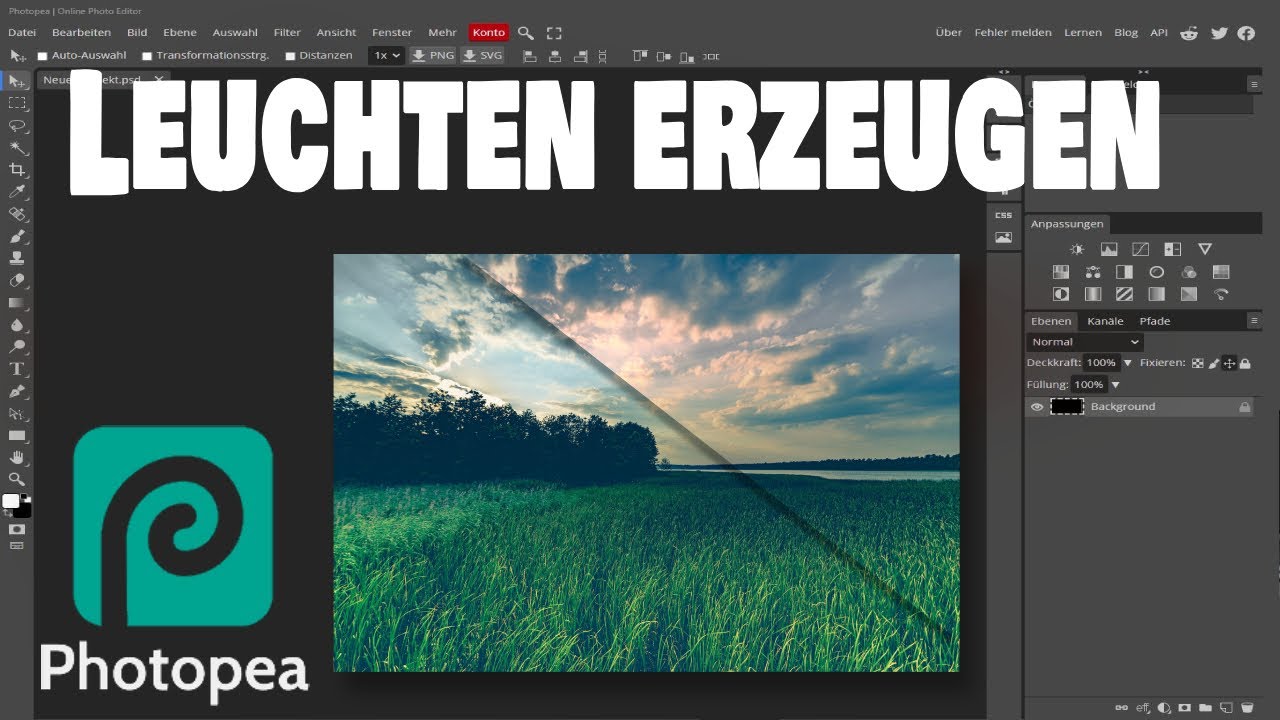Select the Spot Healing Brush tool
This screenshot has height=720, width=1280.
tap(17, 214)
